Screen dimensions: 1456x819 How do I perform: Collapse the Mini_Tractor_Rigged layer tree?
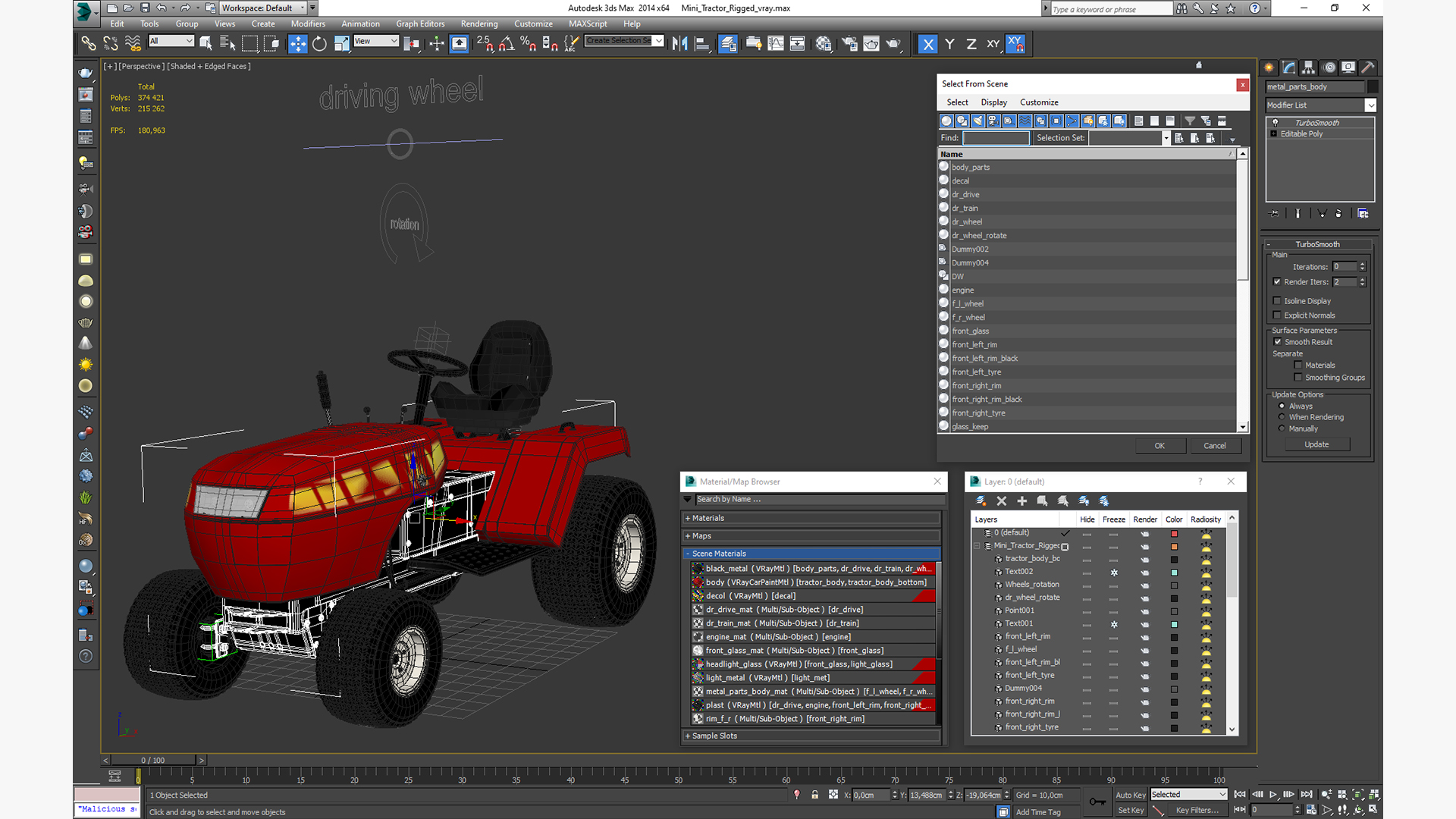[x=977, y=546]
